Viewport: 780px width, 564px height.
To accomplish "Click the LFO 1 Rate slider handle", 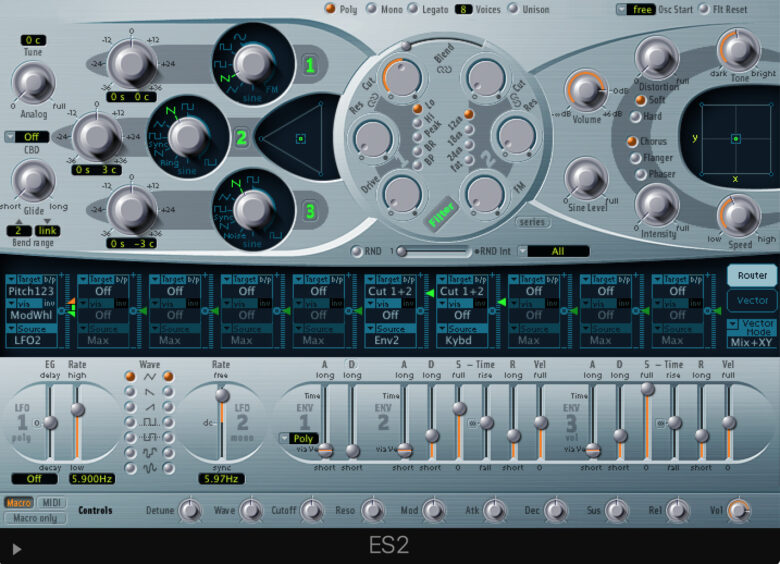I will pyautogui.click(x=77, y=410).
